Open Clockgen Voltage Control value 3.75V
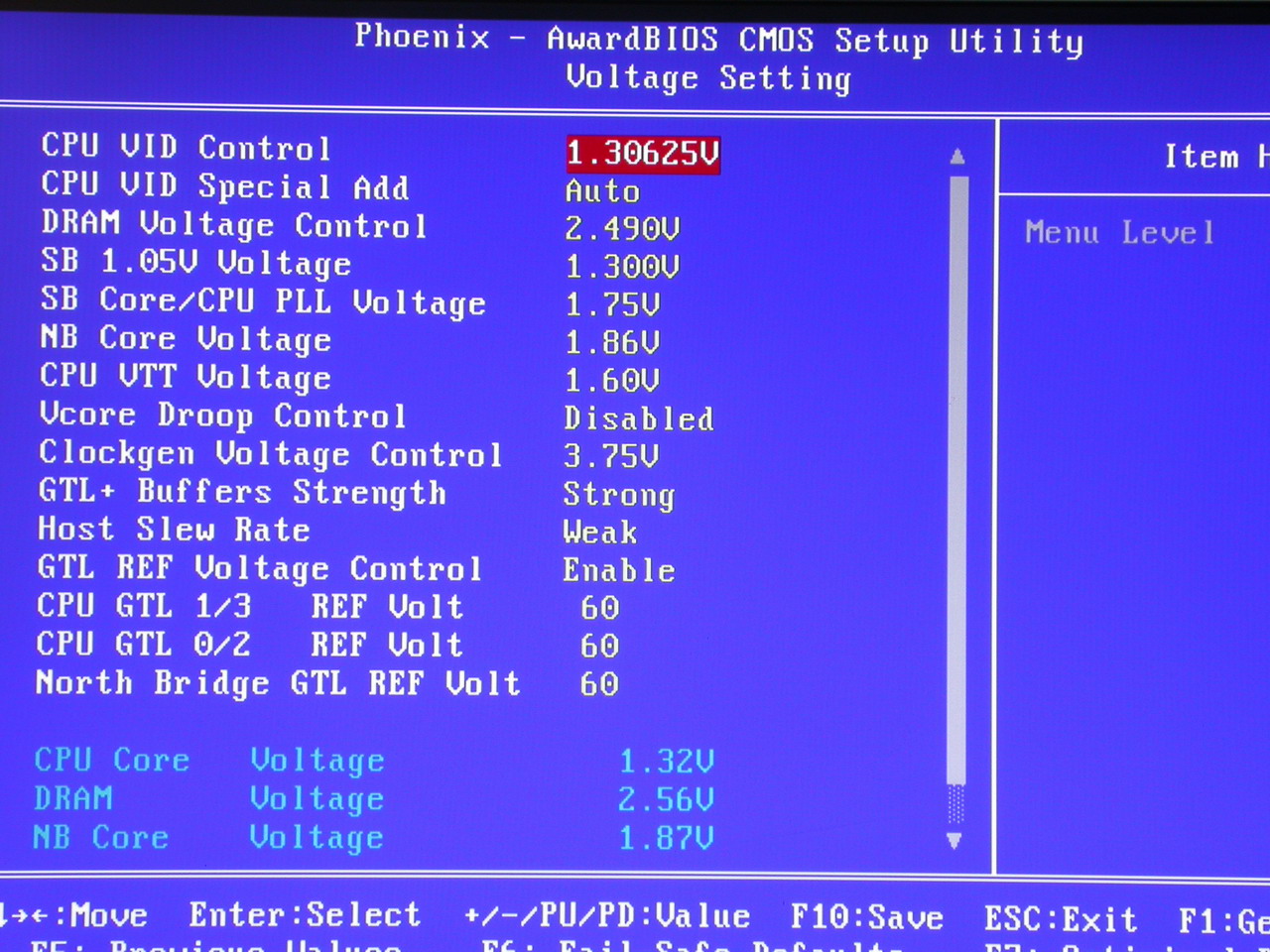The image size is (1270, 952). point(611,456)
